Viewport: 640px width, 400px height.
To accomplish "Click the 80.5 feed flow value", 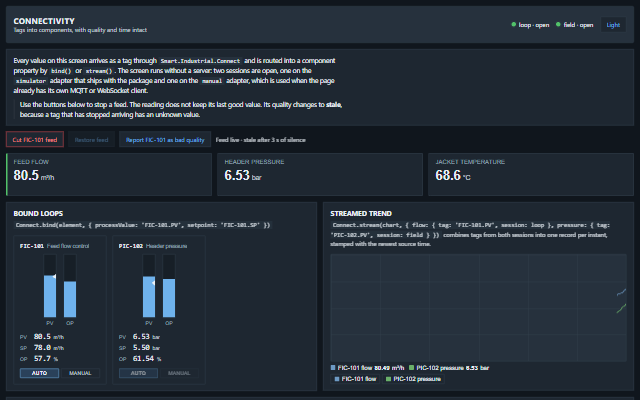I will [26, 175].
